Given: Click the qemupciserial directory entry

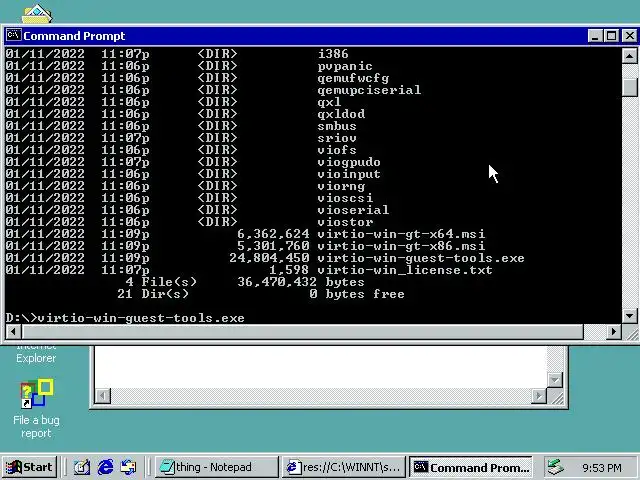Looking at the screenshot, I should coord(369,90).
